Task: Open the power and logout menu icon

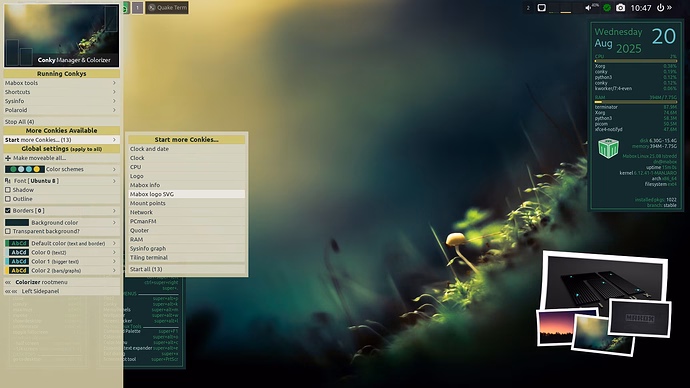Action: [660, 7]
